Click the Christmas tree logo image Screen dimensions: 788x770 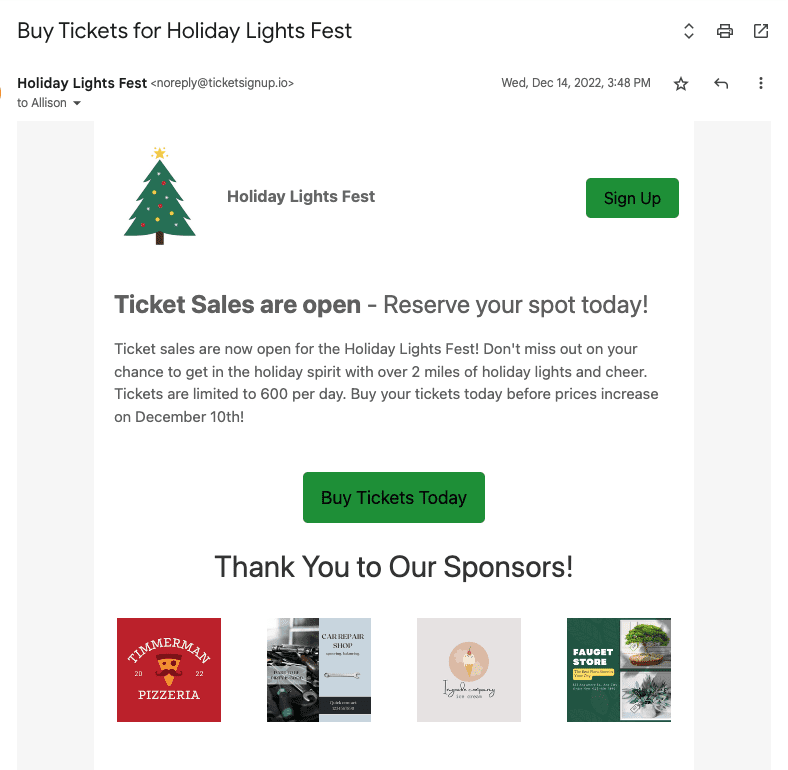(x=159, y=196)
